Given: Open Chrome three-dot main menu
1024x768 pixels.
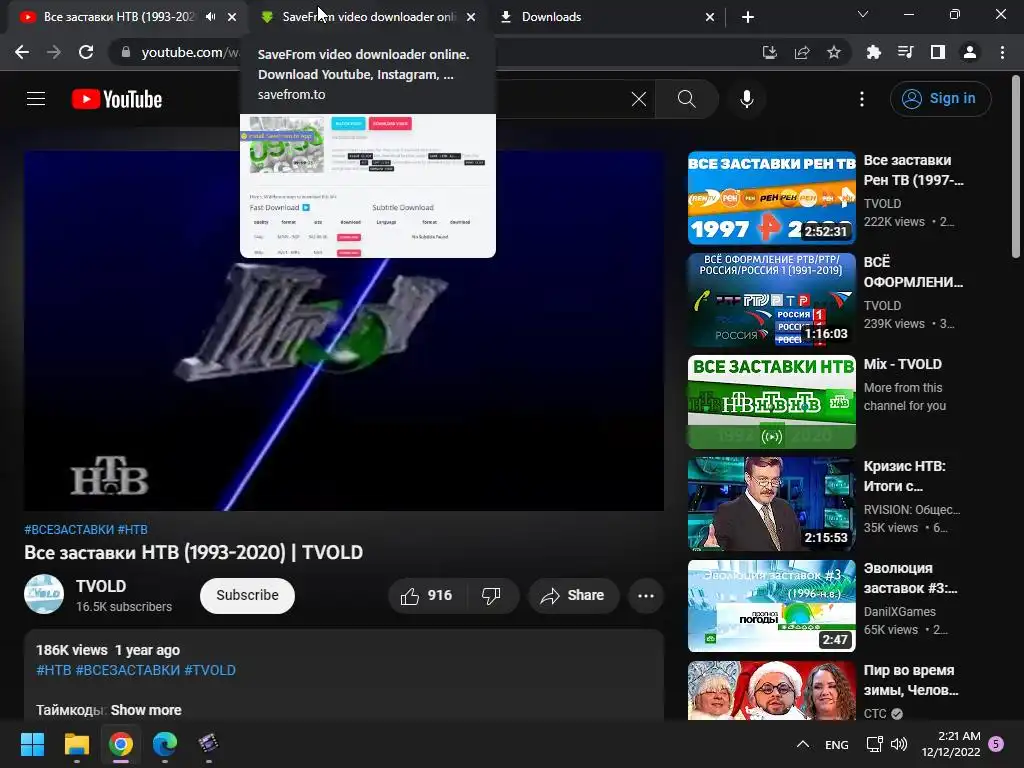Looking at the screenshot, I should 1002,52.
